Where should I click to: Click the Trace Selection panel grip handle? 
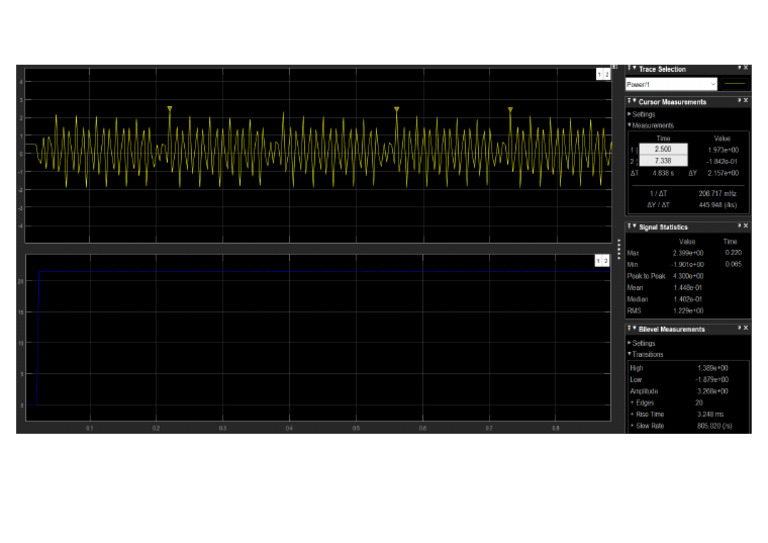[x=629, y=69]
